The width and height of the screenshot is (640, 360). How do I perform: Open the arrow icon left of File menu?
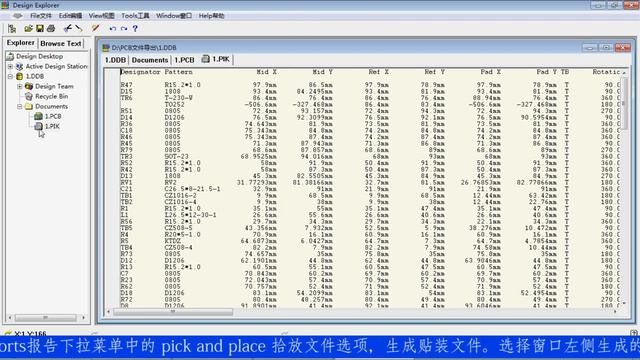[x=17, y=16]
